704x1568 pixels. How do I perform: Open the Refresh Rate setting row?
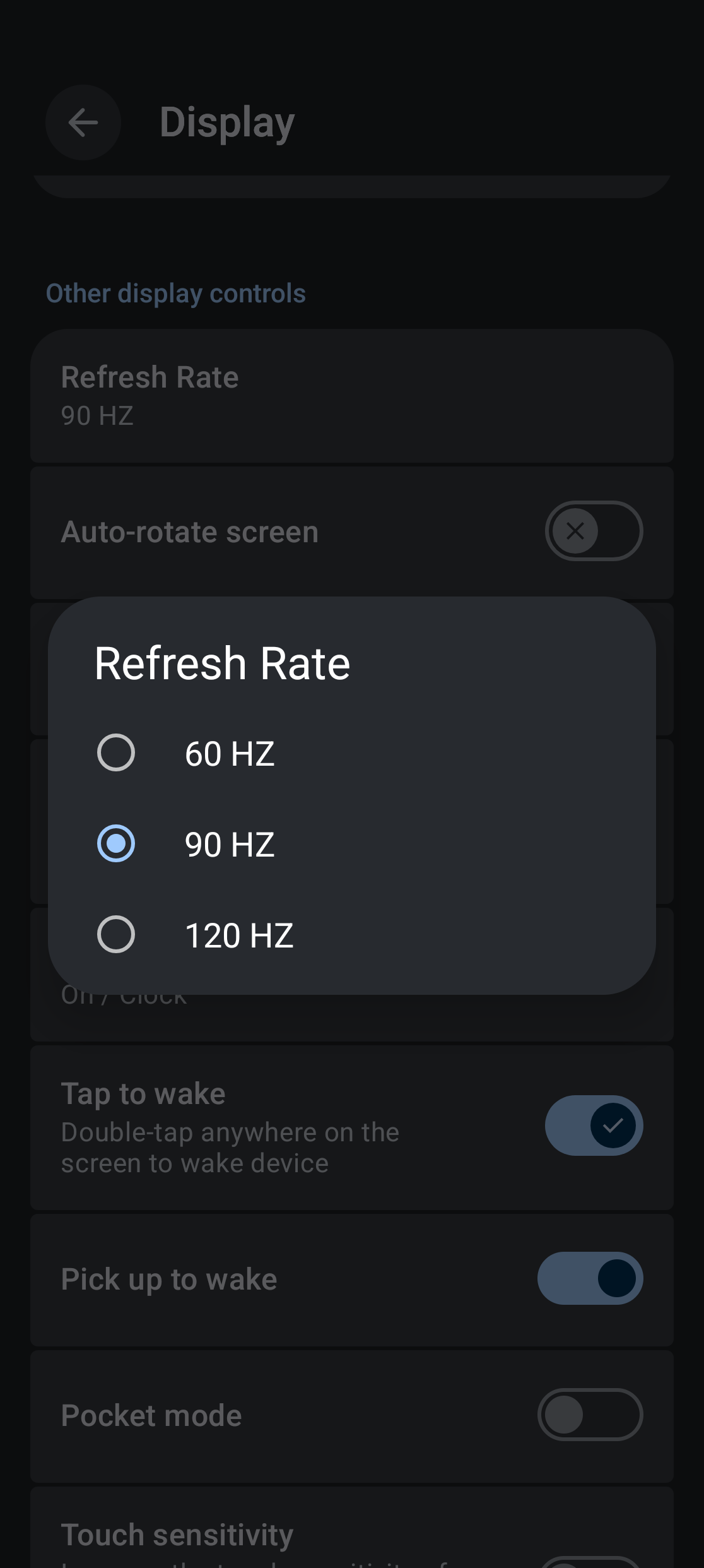click(352, 395)
